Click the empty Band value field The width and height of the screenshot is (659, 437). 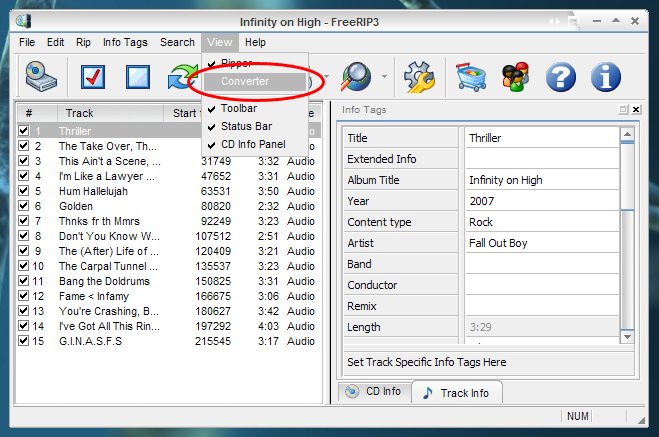click(x=542, y=264)
